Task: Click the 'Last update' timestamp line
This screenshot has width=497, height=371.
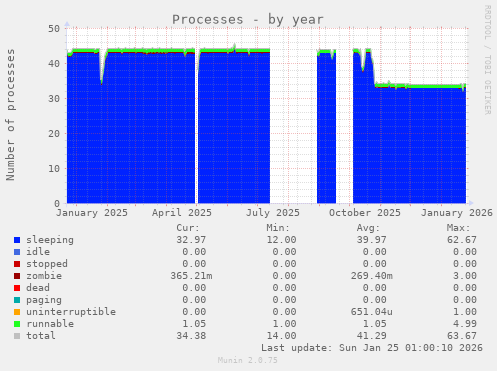Action: 372,348
